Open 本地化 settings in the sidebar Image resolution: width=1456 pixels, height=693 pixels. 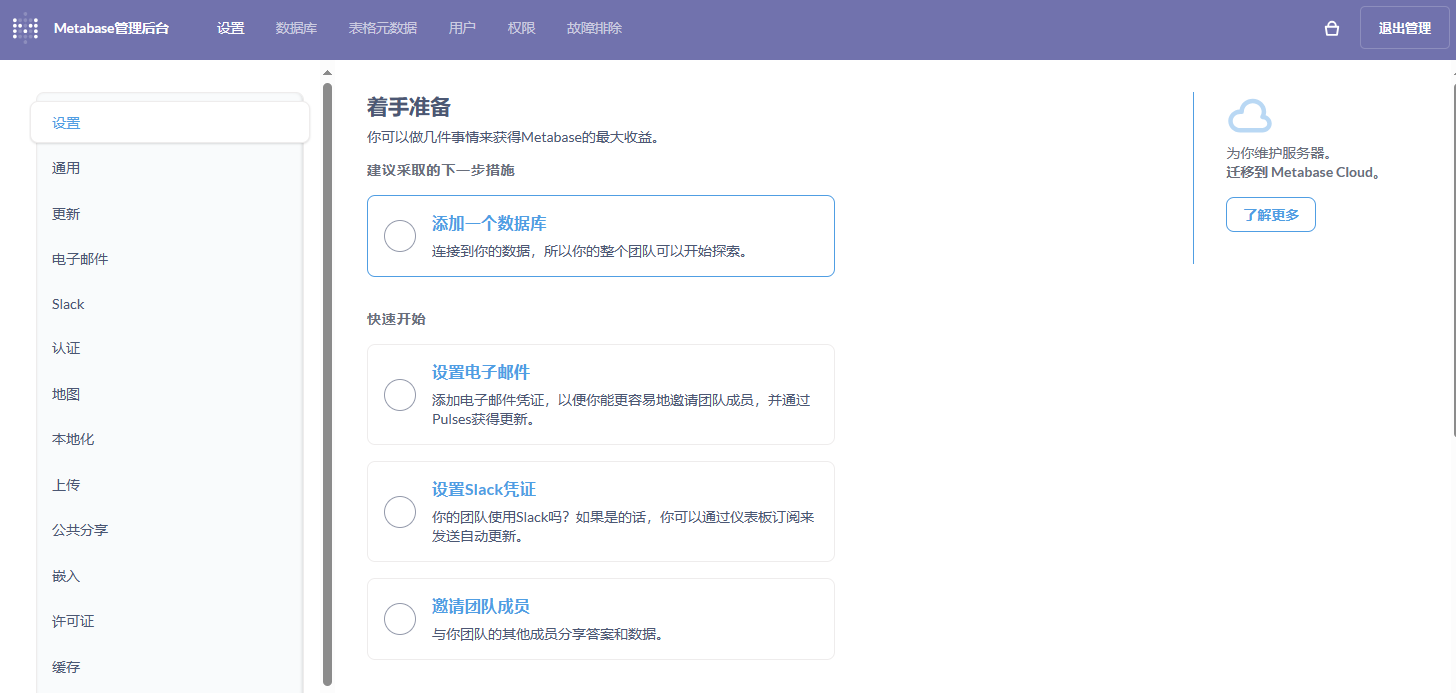click(x=73, y=439)
